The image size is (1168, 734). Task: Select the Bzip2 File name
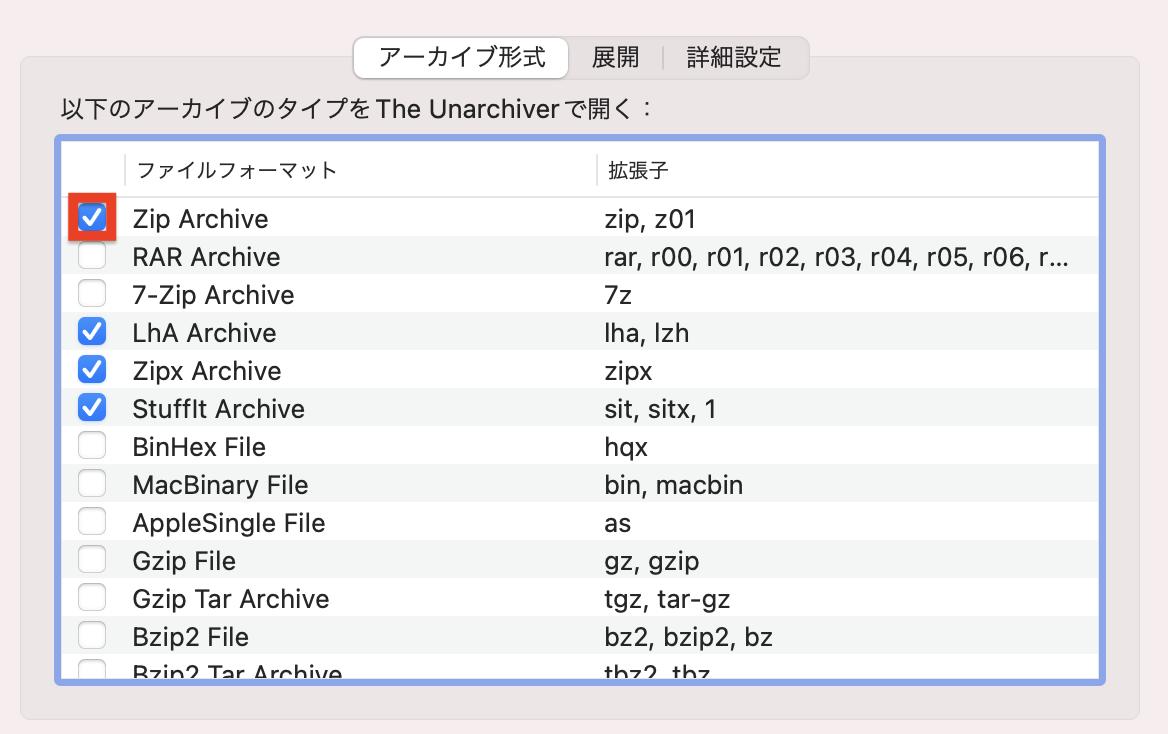191,637
